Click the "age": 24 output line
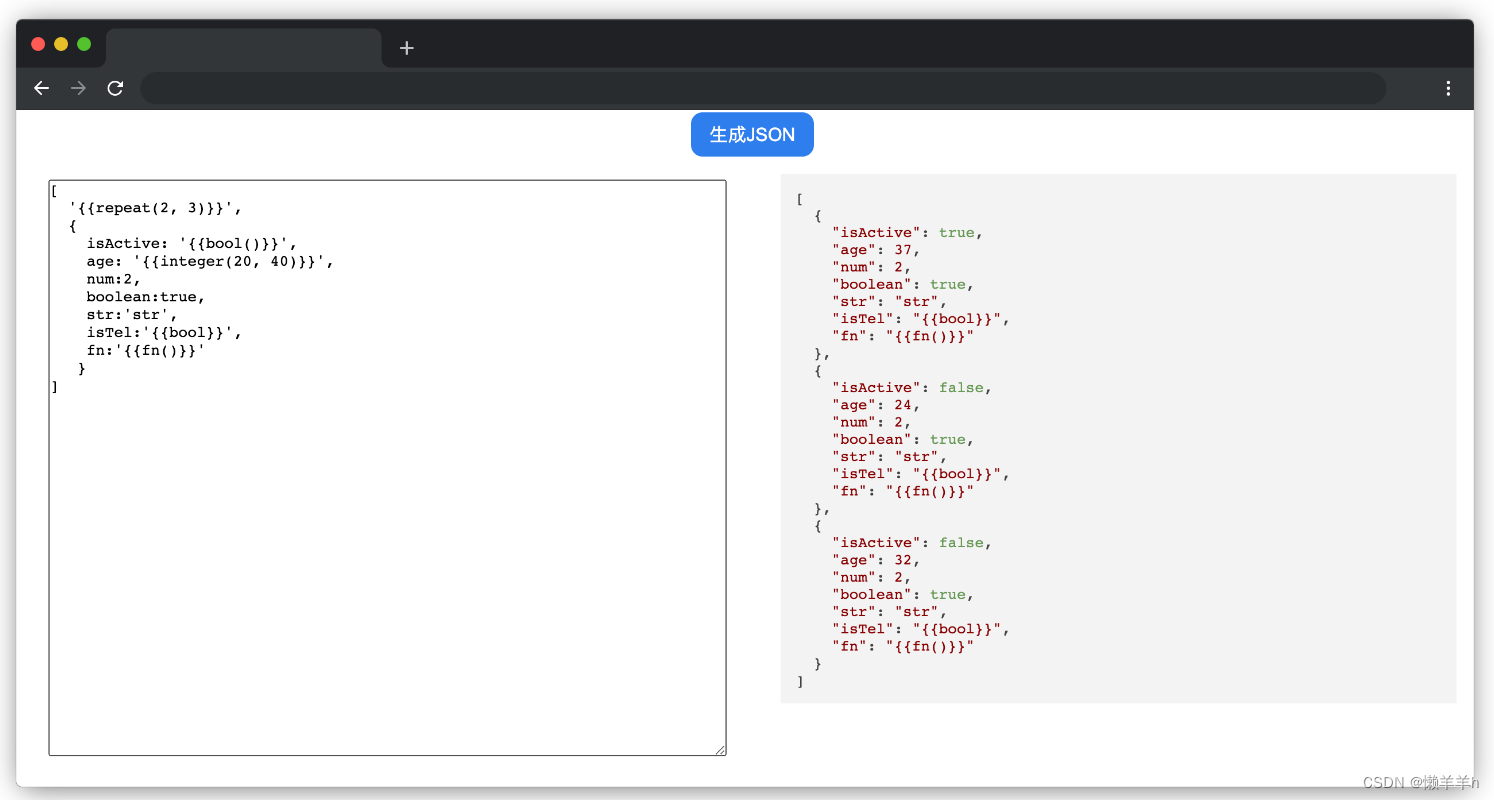The height and width of the screenshot is (800, 1494). [876, 405]
